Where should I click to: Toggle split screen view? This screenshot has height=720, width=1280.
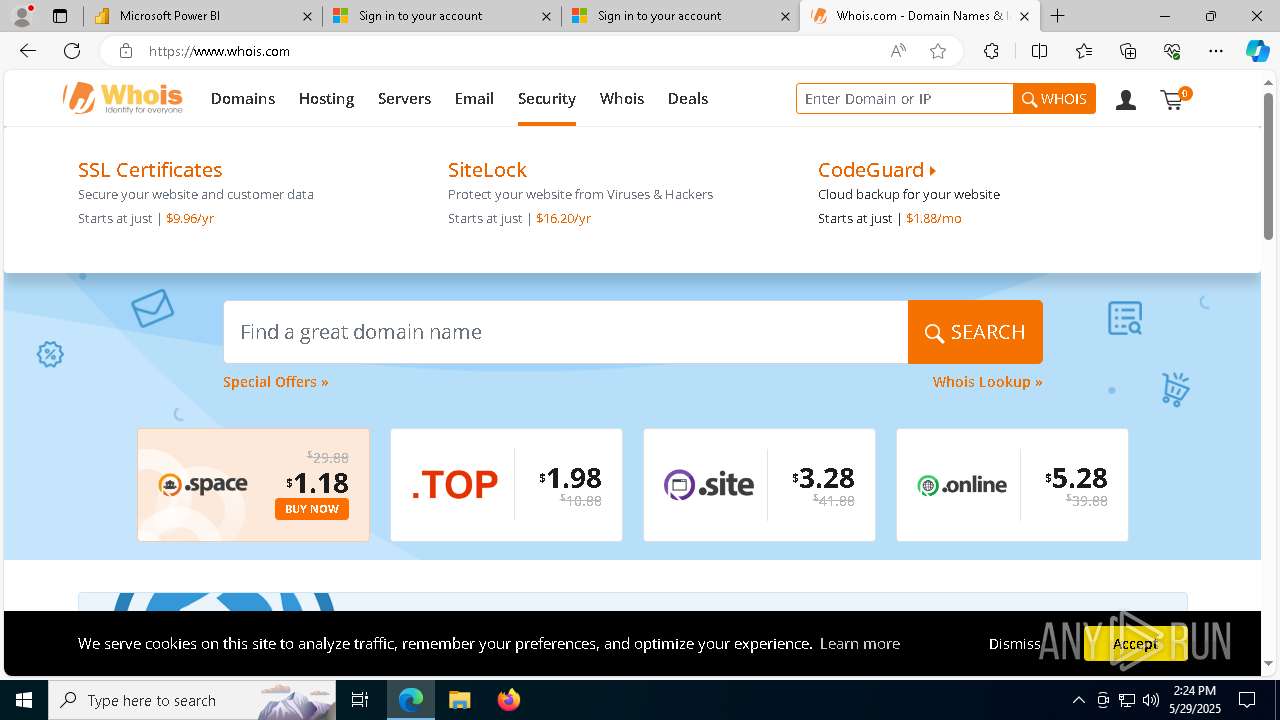(x=1039, y=51)
